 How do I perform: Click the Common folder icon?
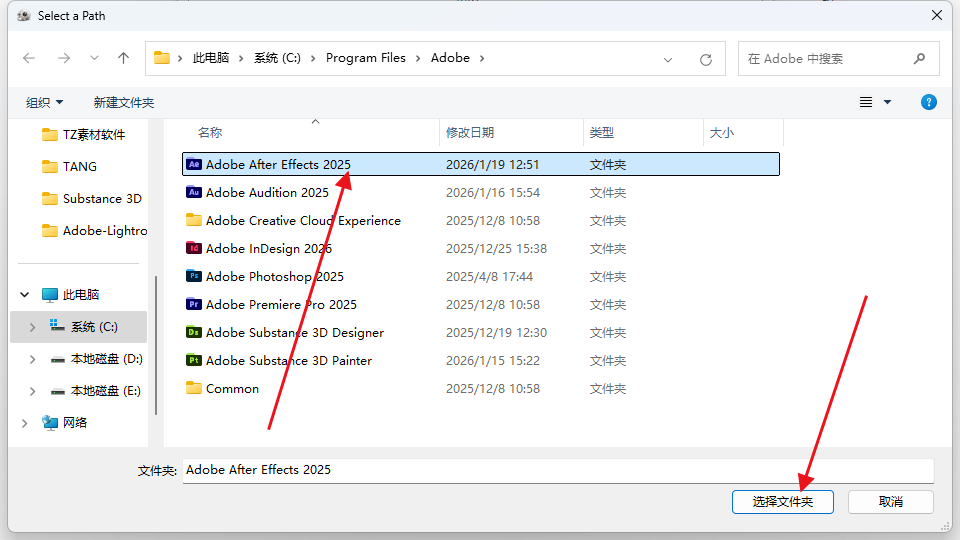pos(194,388)
